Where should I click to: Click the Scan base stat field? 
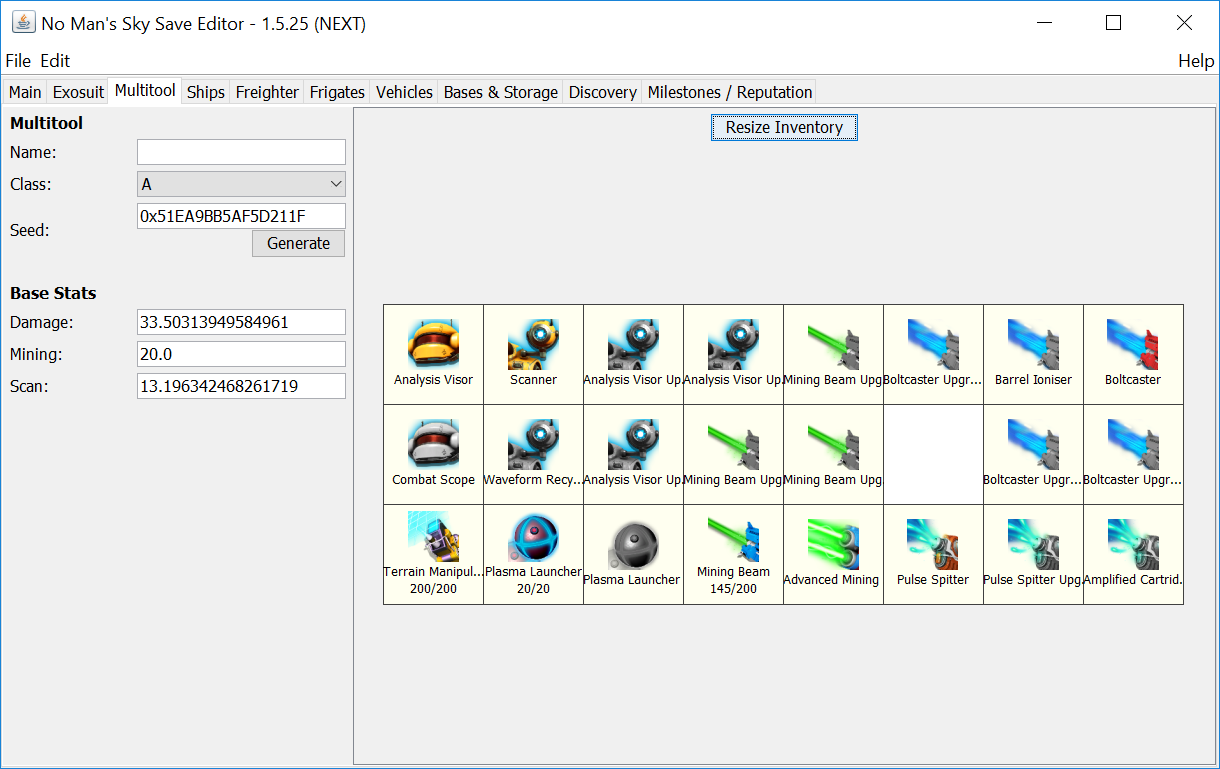(x=241, y=386)
